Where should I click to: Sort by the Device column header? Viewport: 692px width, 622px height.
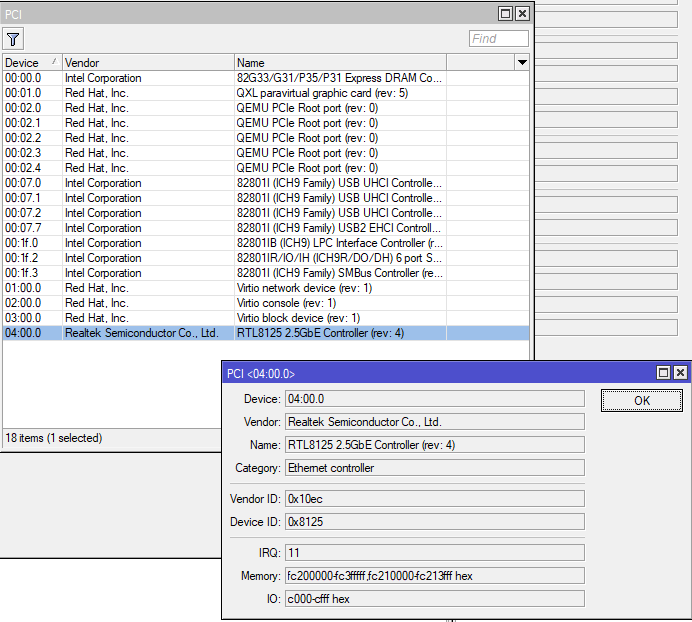point(32,63)
